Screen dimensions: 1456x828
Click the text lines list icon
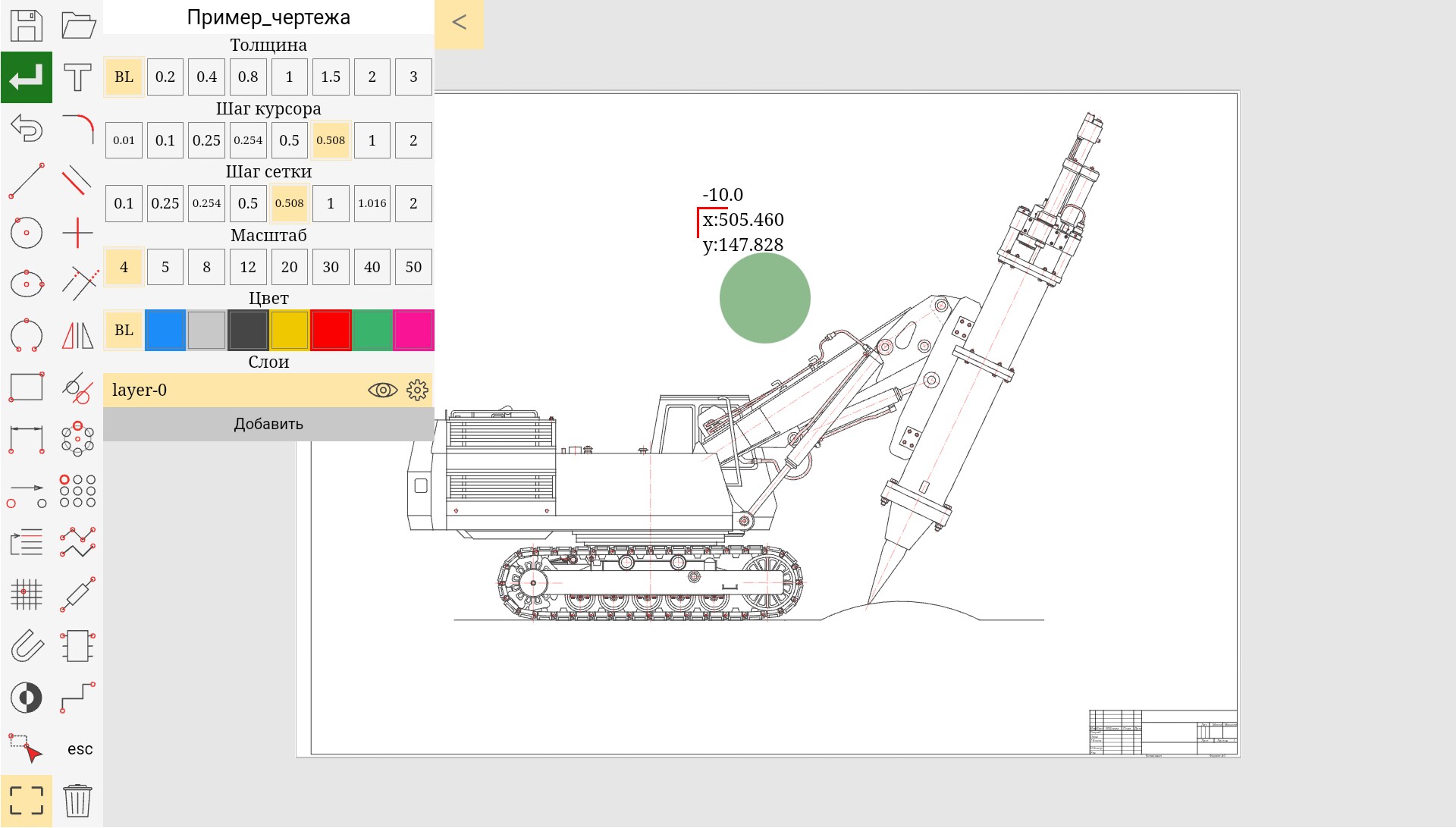tap(27, 542)
